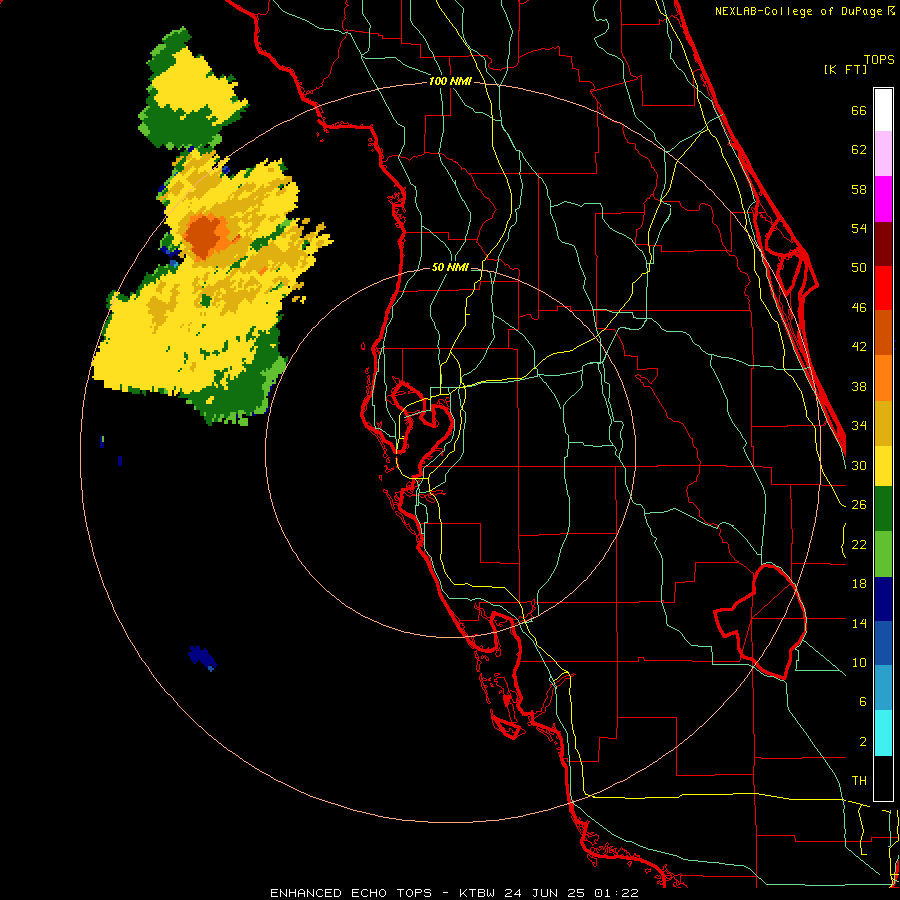Image resolution: width=900 pixels, height=900 pixels.
Task: Click the '100 NMI' range ring label
Action: tap(450, 82)
